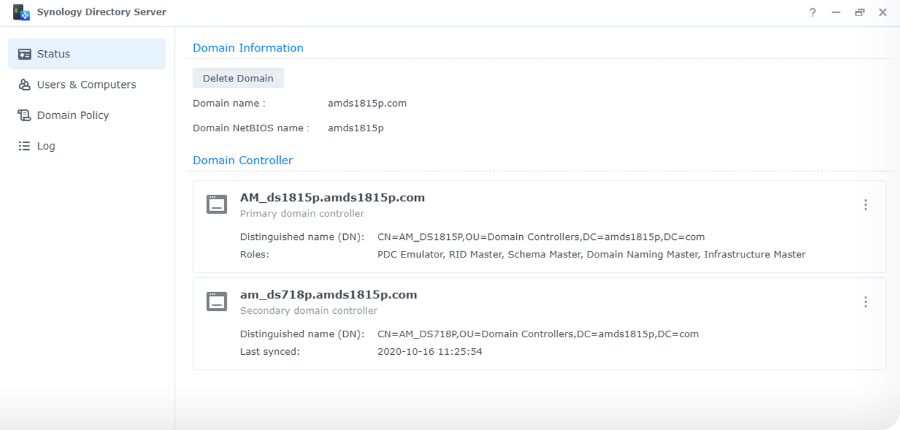Click the Synology Directory Server app icon
The height and width of the screenshot is (430, 900).
[21, 12]
